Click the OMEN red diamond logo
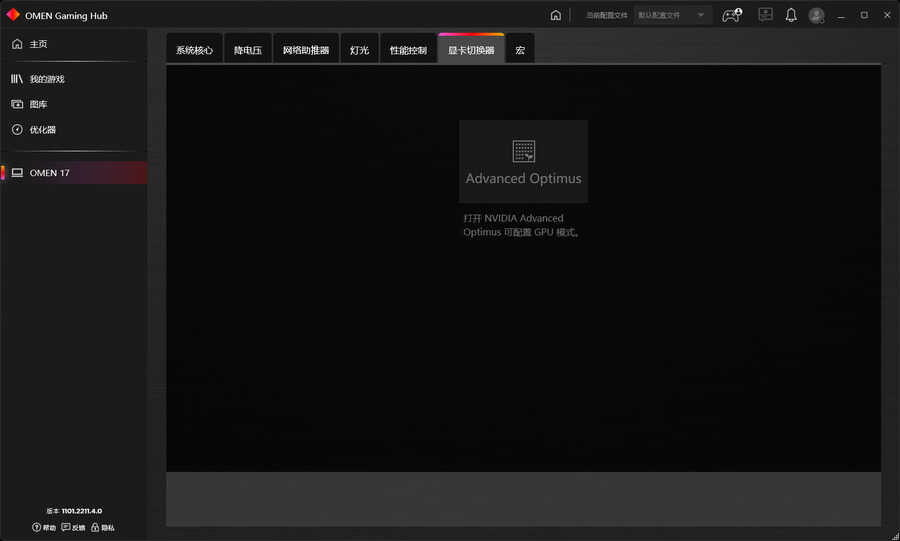This screenshot has height=541, width=900. tap(13, 15)
